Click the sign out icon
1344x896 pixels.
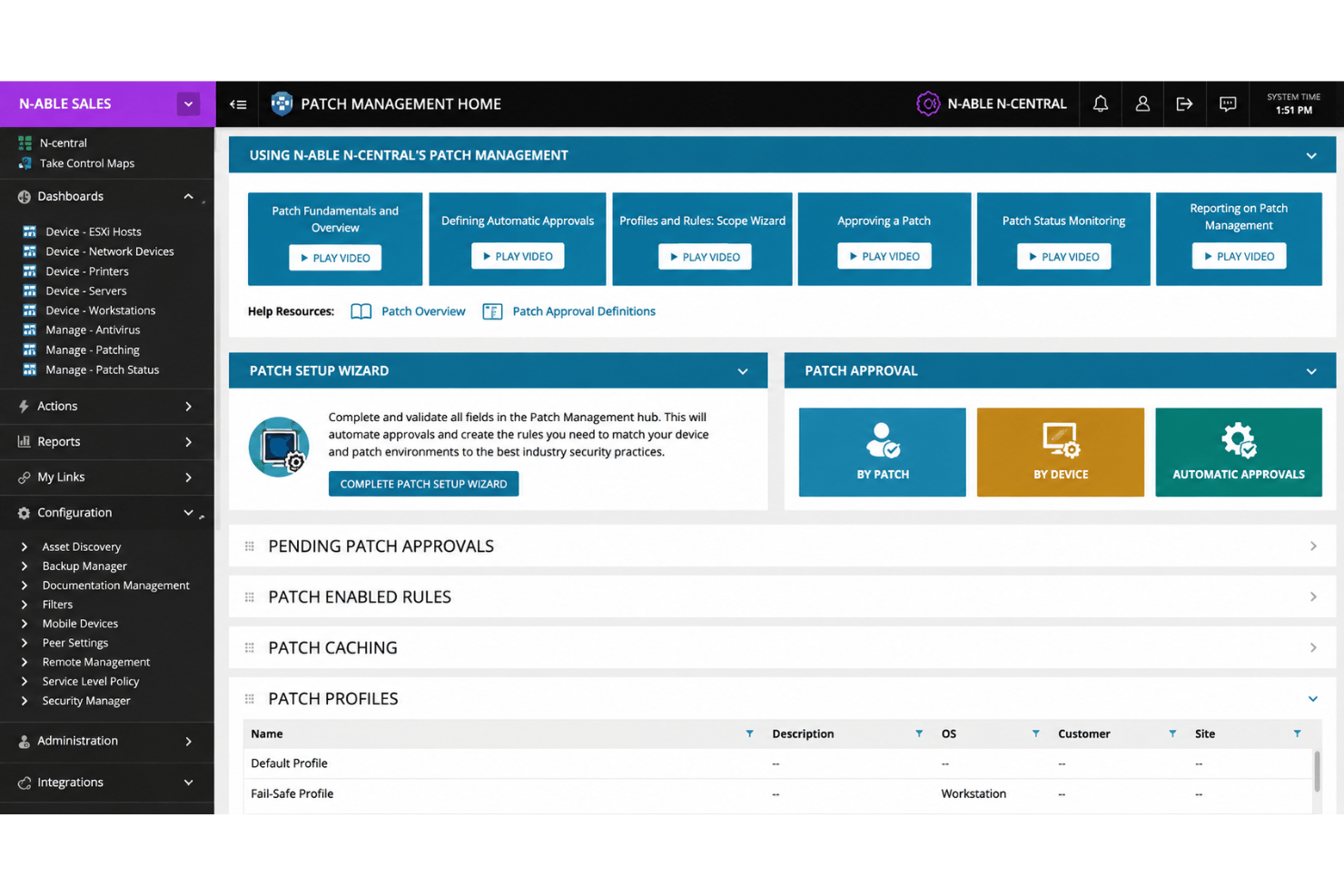(1184, 103)
